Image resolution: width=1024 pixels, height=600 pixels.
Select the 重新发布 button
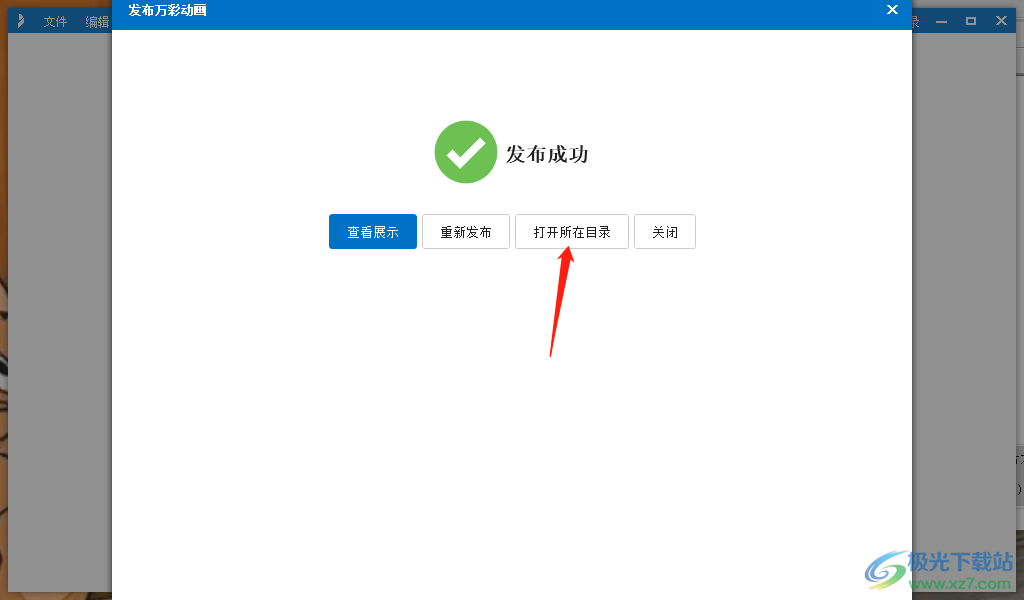pos(466,232)
